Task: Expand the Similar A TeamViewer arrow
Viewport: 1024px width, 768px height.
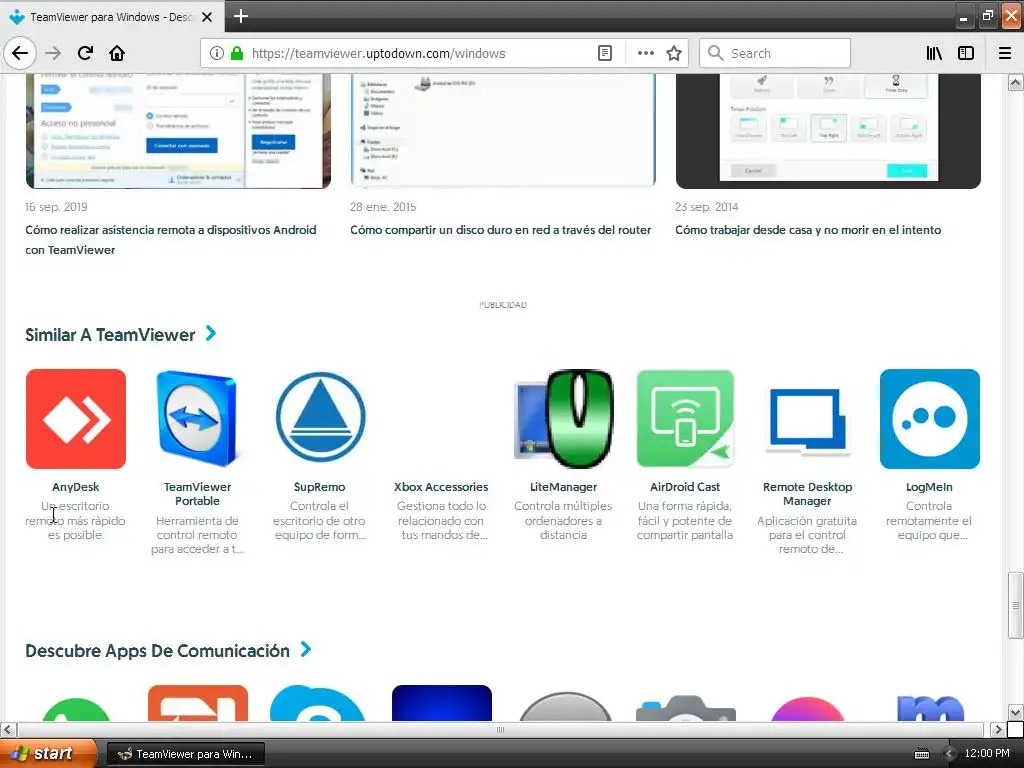Action: coord(211,334)
